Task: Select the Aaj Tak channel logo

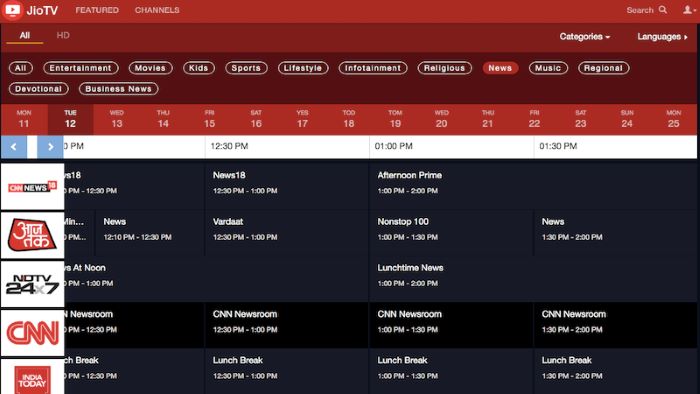Action: point(32,235)
